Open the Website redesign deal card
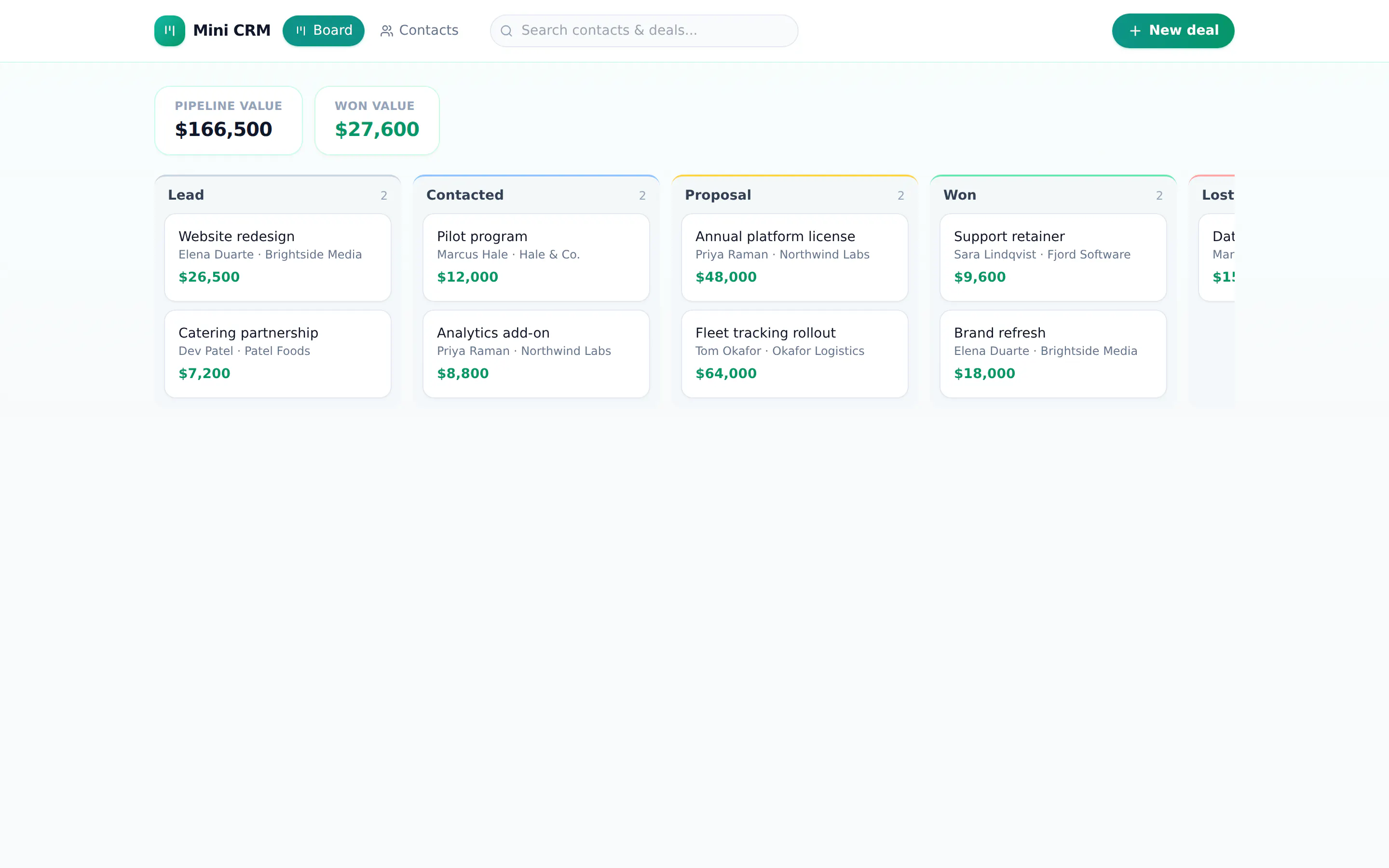1389x868 pixels. click(278, 258)
